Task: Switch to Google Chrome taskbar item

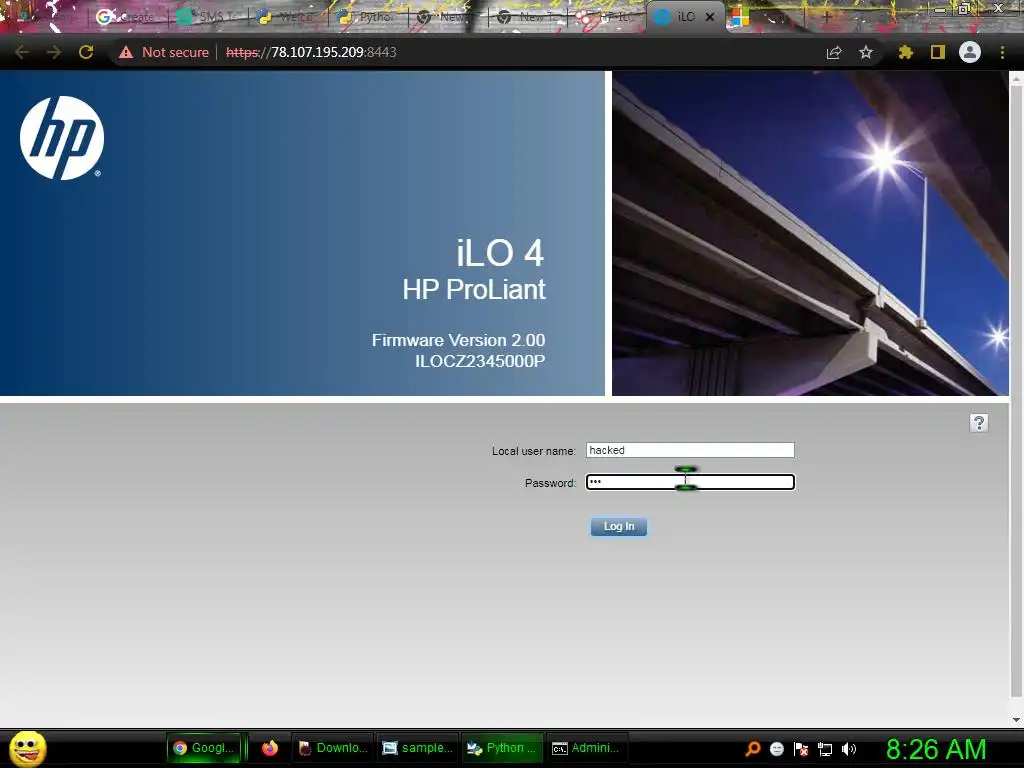Action: pyautogui.click(x=204, y=748)
